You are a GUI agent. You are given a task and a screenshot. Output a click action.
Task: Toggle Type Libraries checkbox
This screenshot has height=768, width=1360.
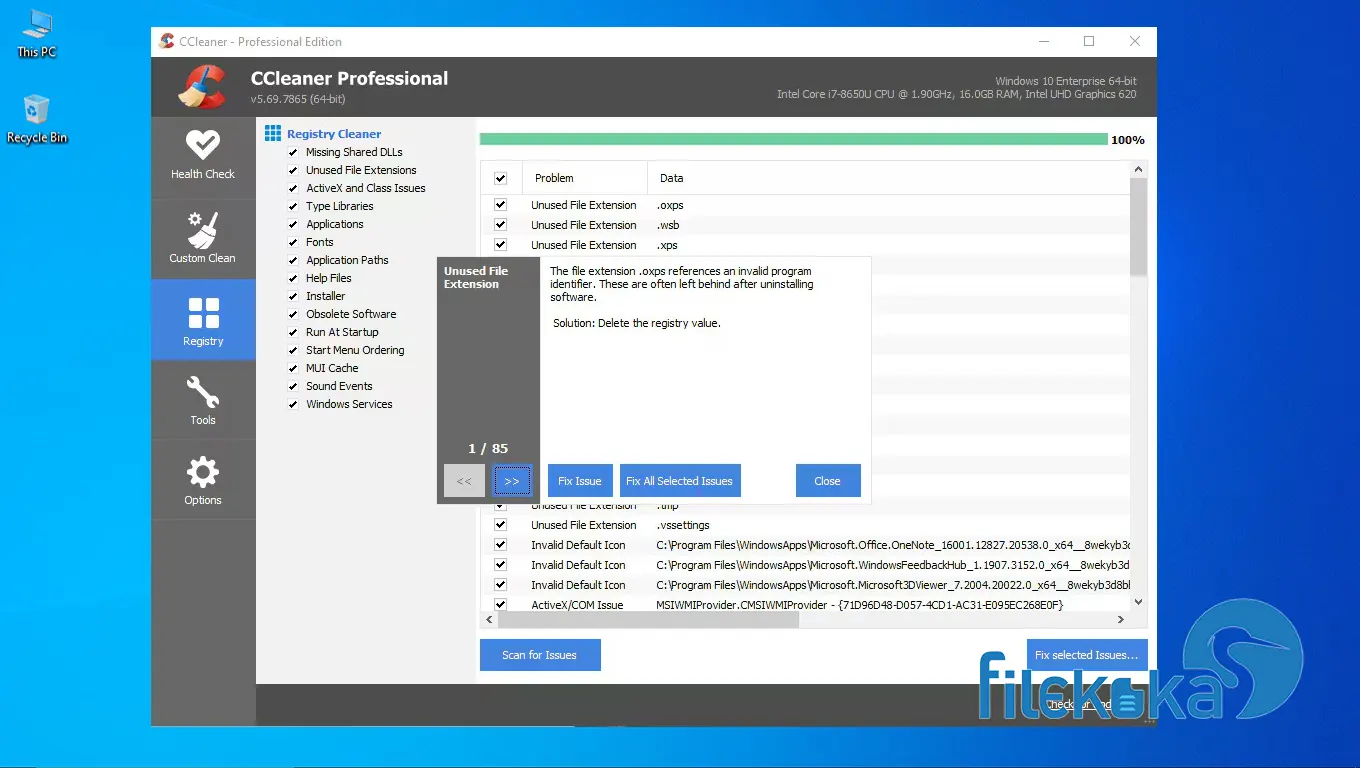tap(293, 206)
